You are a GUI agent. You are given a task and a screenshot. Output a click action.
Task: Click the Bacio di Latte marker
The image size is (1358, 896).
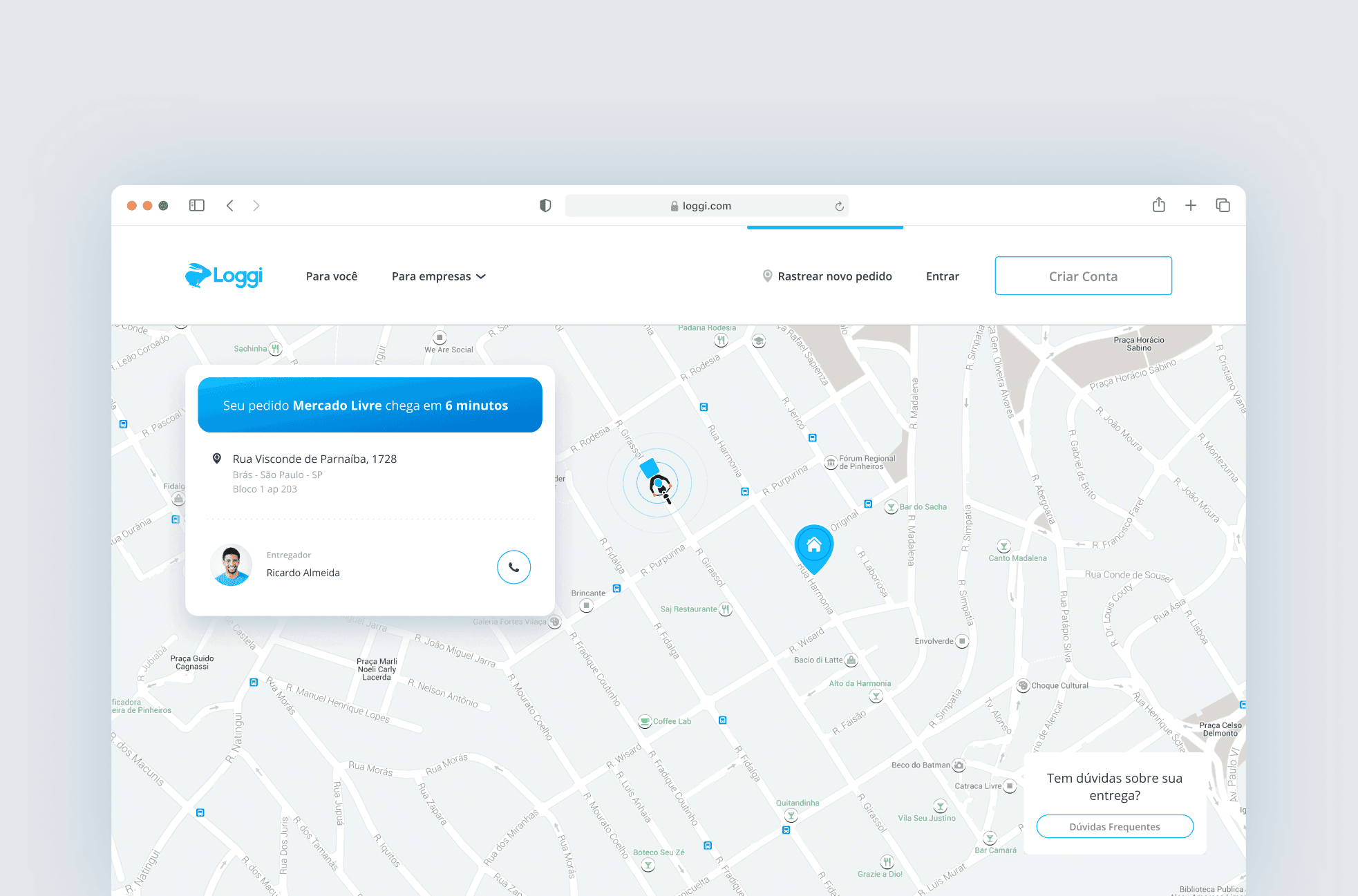(x=851, y=660)
